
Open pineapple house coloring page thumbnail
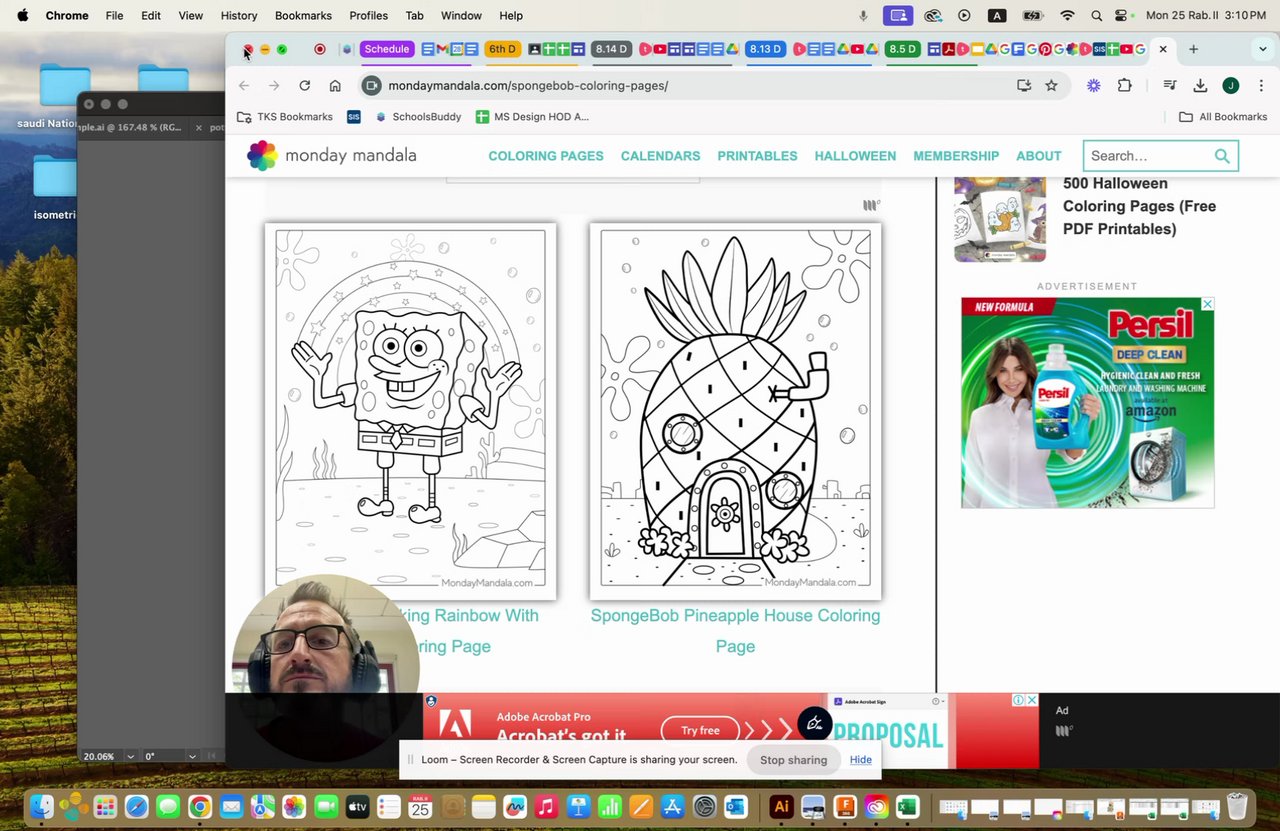735,410
